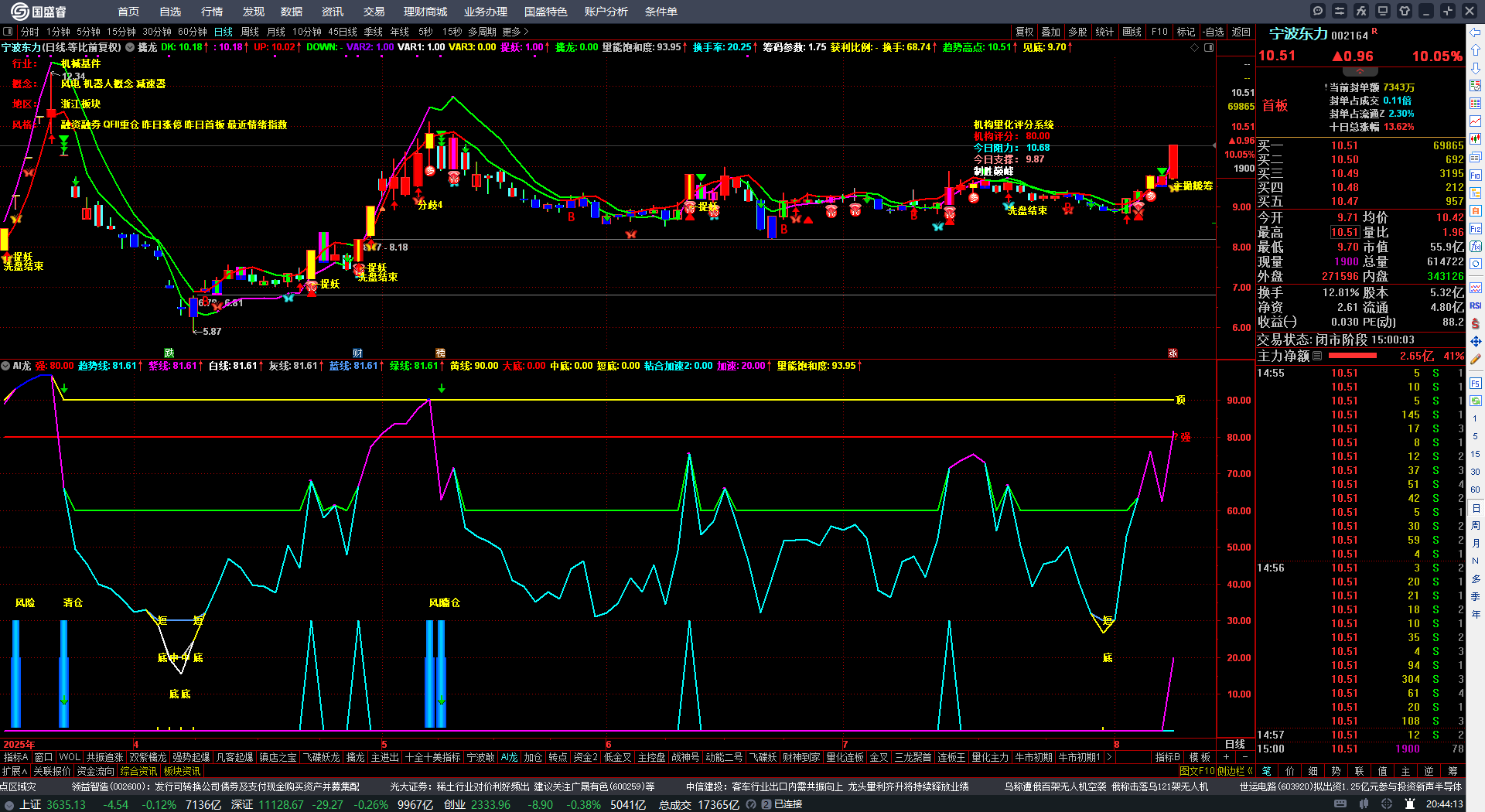Open the 交易 menu

[374, 12]
